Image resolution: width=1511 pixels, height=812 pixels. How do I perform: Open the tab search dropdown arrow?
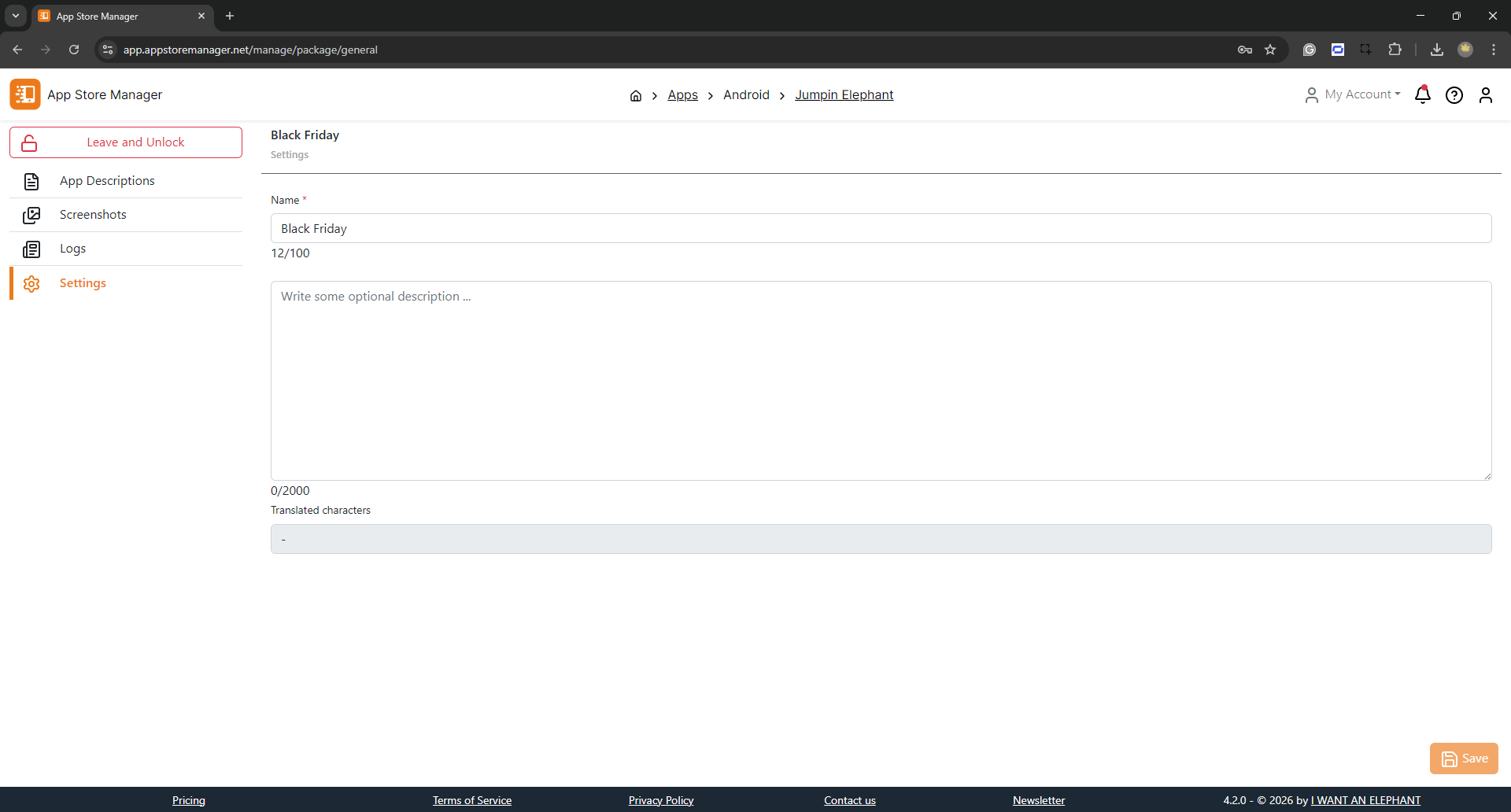click(x=16, y=16)
